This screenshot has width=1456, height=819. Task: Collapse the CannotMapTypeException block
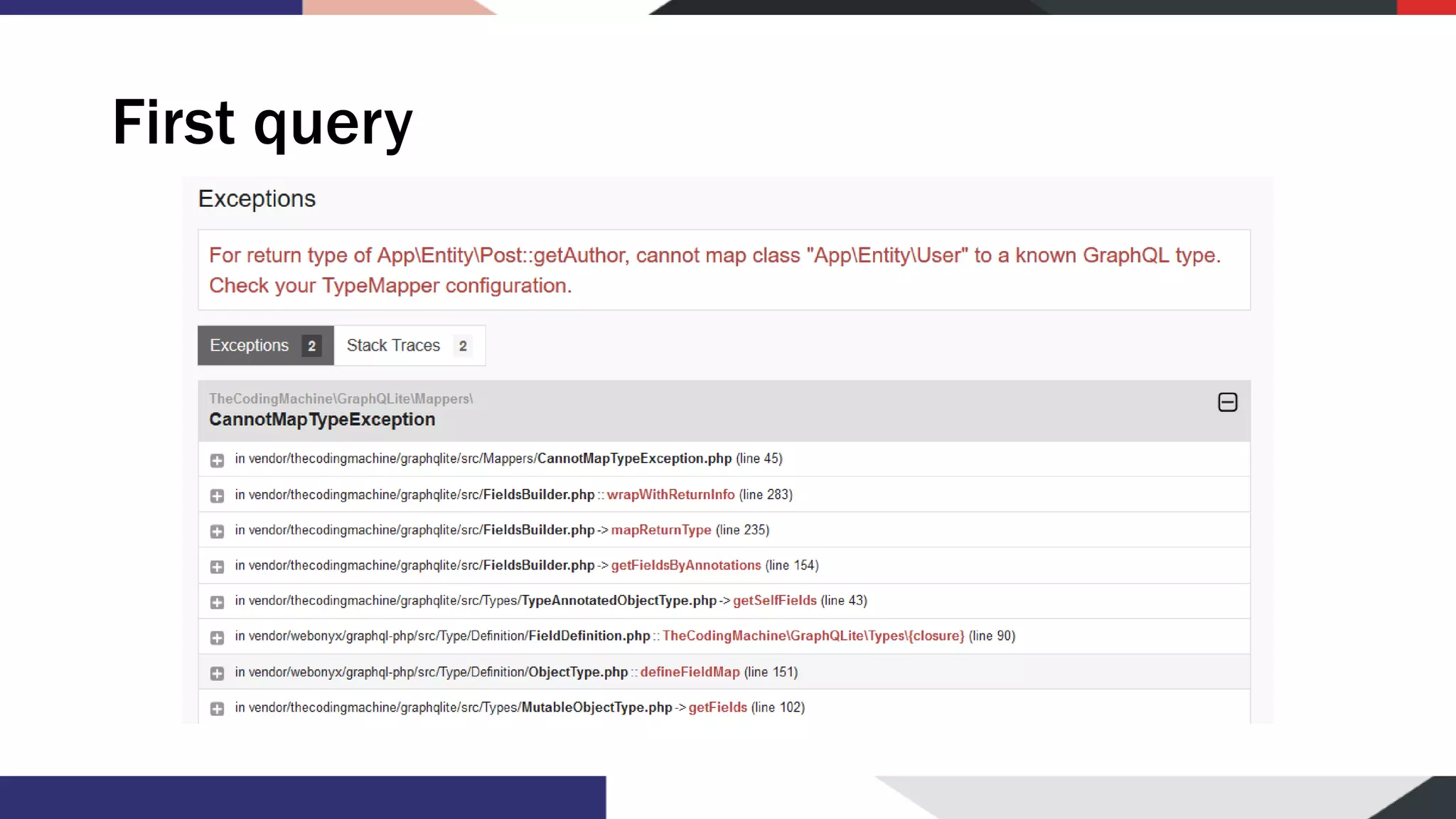click(1227, 402)
